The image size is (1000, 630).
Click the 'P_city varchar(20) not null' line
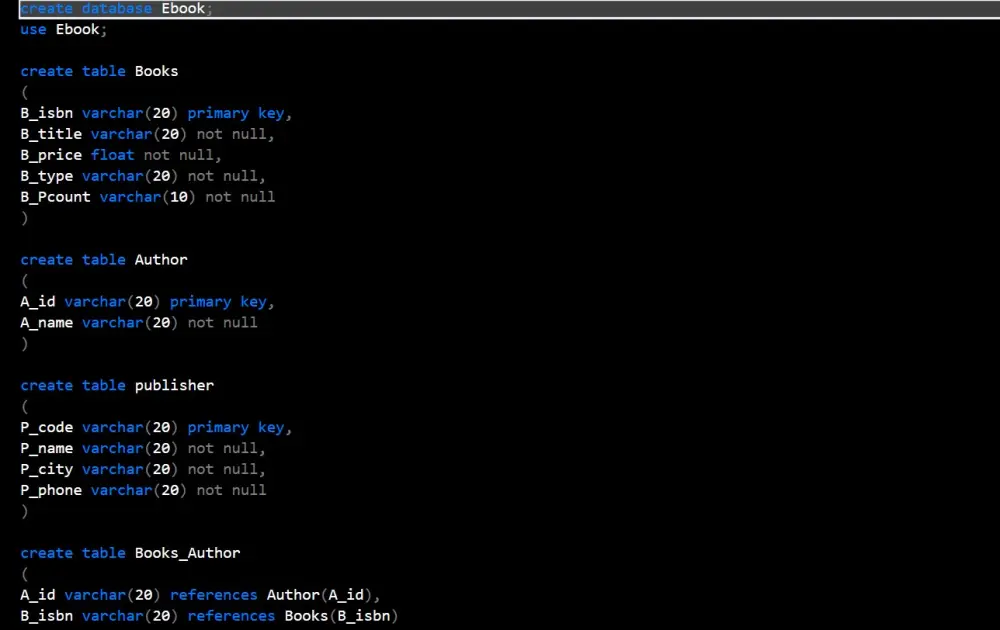143,470
